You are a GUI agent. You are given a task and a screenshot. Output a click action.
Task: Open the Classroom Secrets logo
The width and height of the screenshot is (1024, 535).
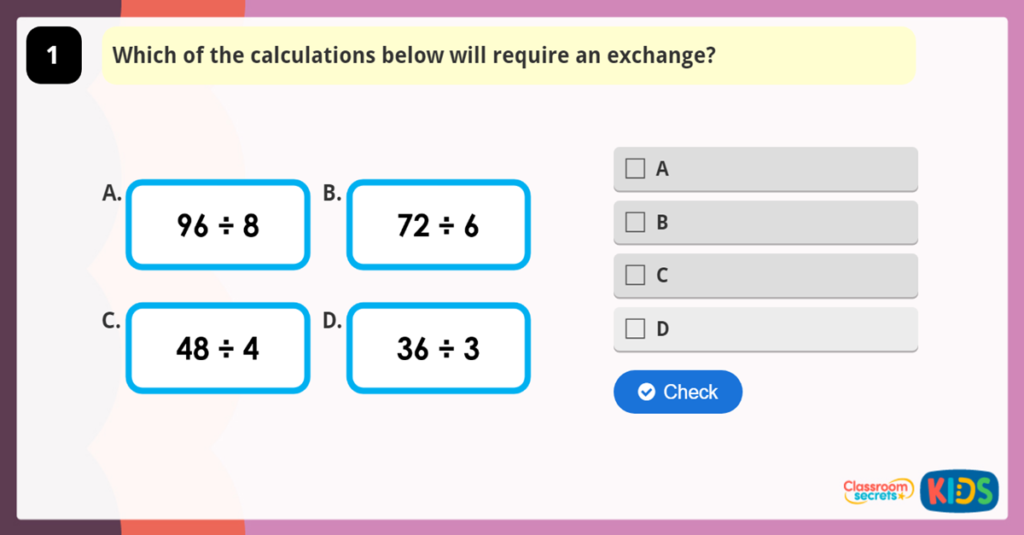click(x=878, y=490)
